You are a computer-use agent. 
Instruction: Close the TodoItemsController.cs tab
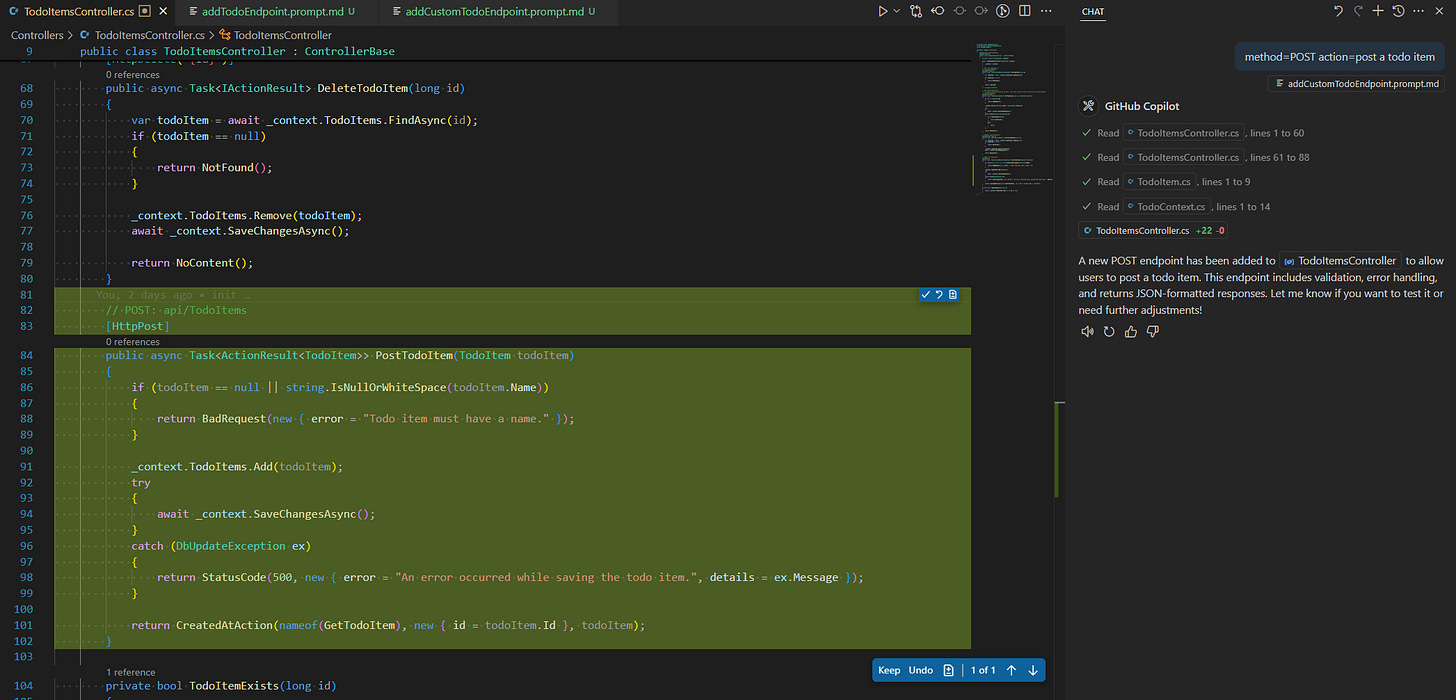(162, 11)
